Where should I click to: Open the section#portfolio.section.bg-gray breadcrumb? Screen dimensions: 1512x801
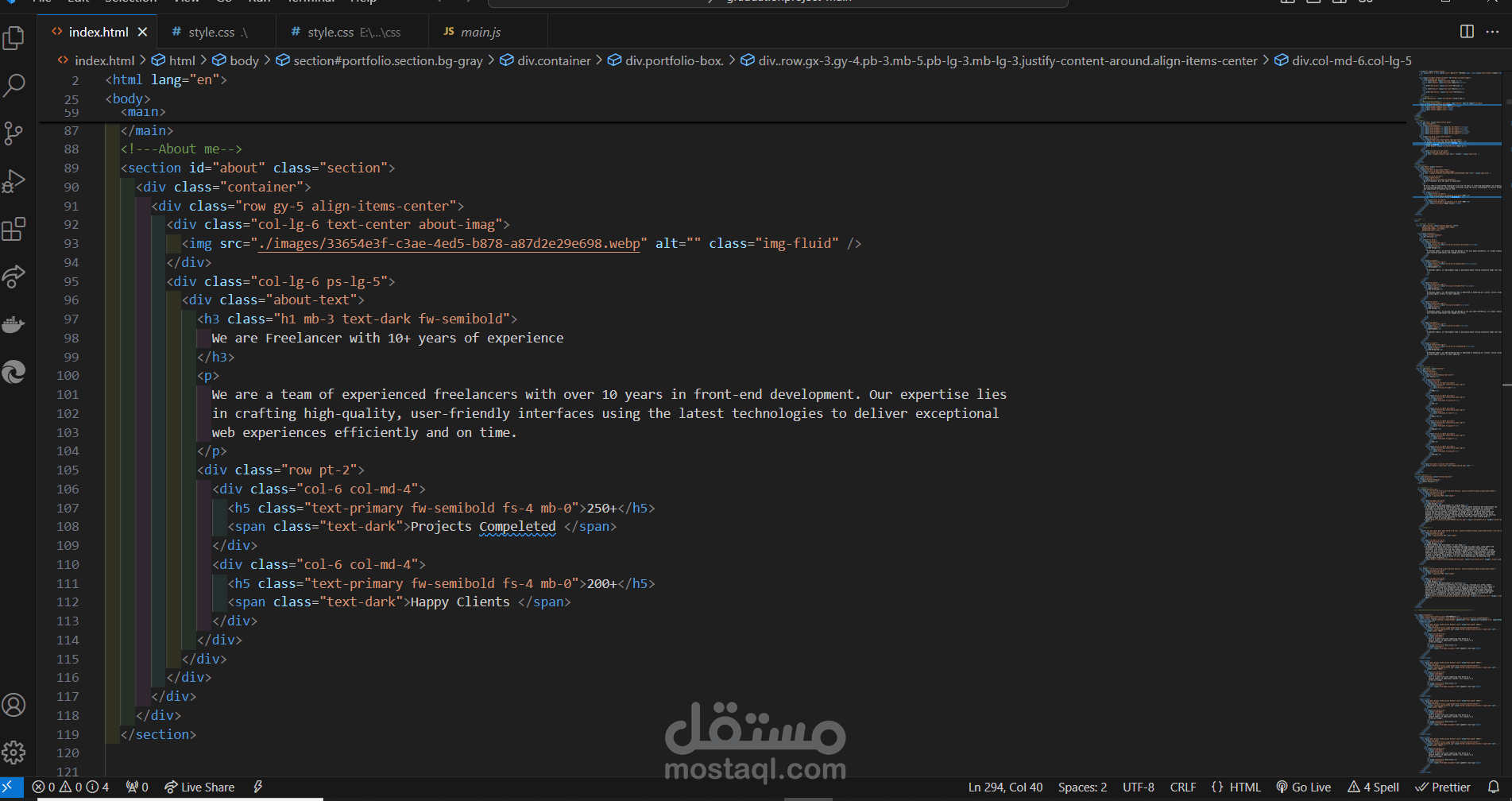click(379, 60)
